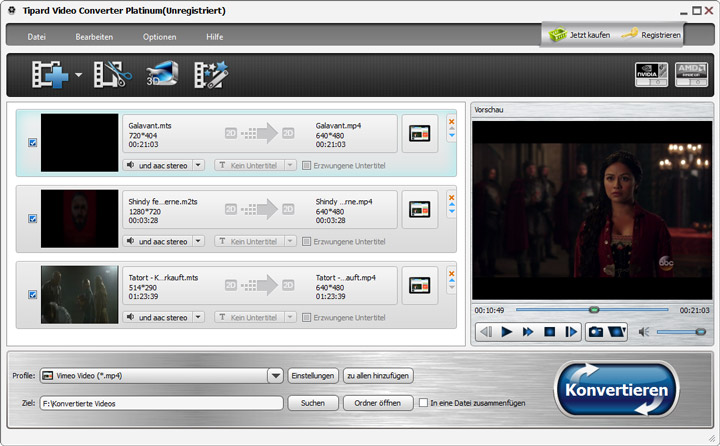Open audio track dropdown for Galavant.mts
720x446 pixels.
point(198,165)
